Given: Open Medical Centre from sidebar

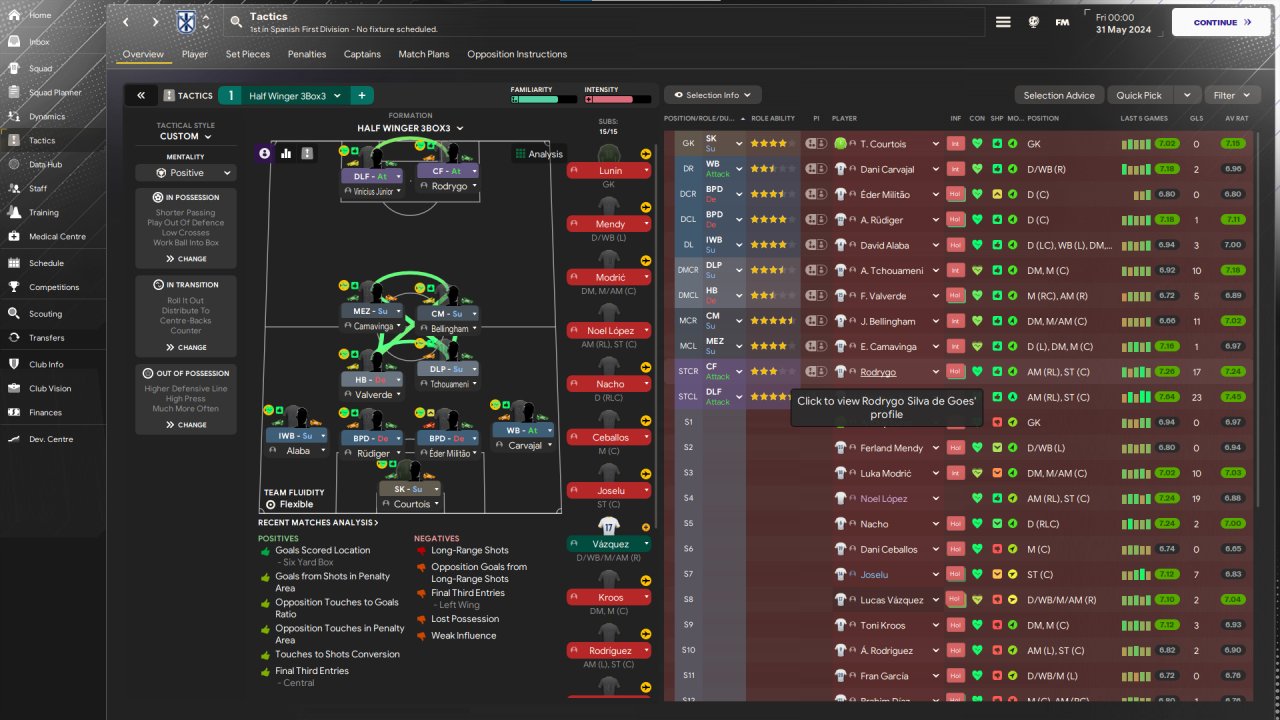Looking at the screenshot, I should (57, 237).
